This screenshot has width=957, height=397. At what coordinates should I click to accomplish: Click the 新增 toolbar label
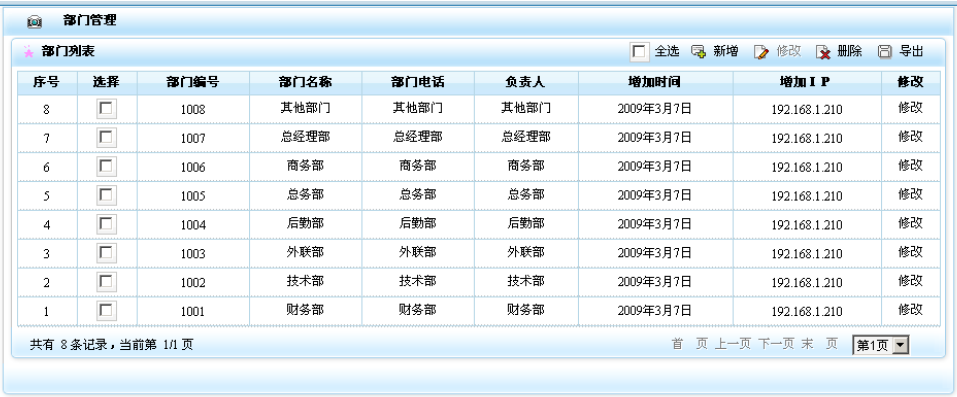[726, 51]
